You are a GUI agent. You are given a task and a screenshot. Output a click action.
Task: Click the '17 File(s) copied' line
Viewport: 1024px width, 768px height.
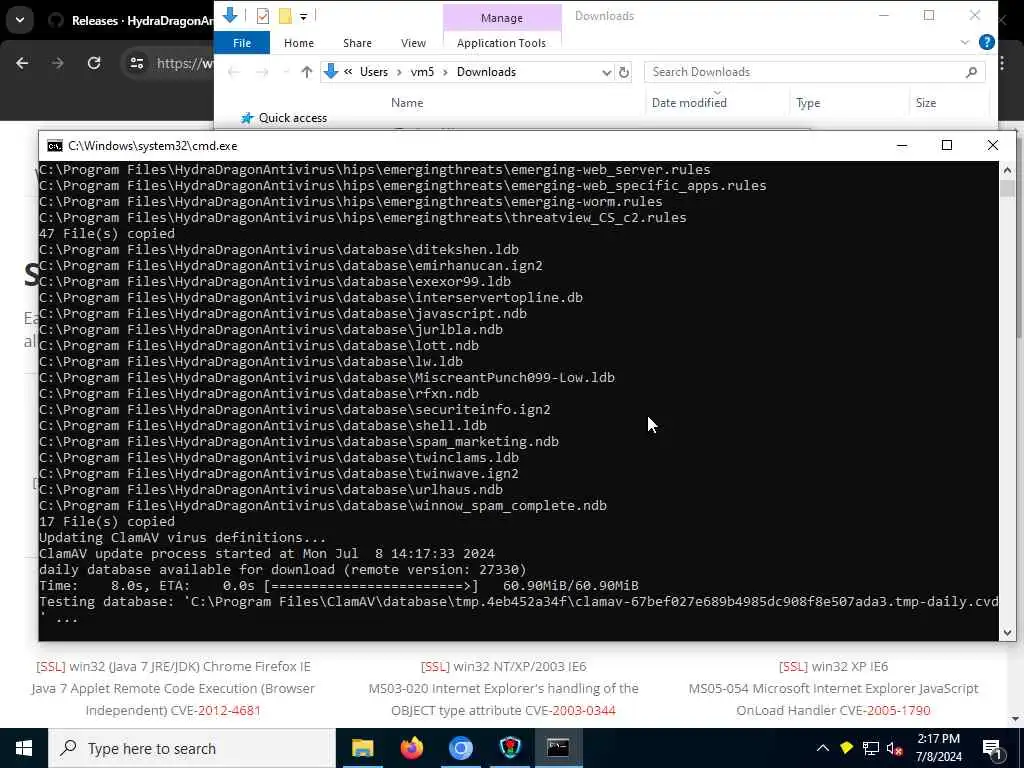coord(107,522)
